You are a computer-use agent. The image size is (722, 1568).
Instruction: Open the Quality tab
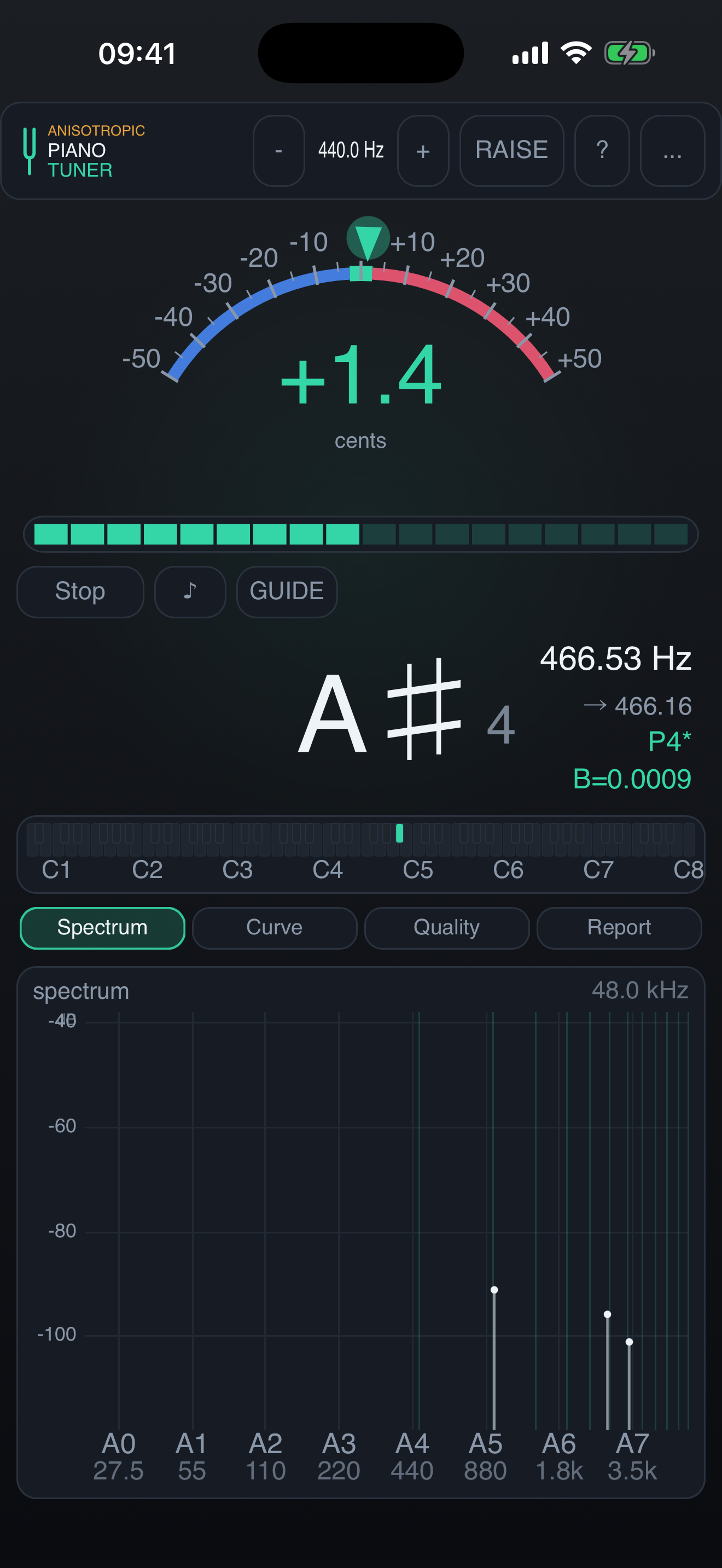click(447, 928)
